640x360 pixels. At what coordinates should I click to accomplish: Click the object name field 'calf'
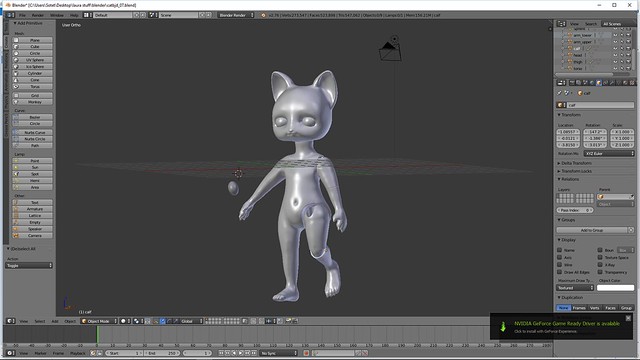click(x=601, y=105)
